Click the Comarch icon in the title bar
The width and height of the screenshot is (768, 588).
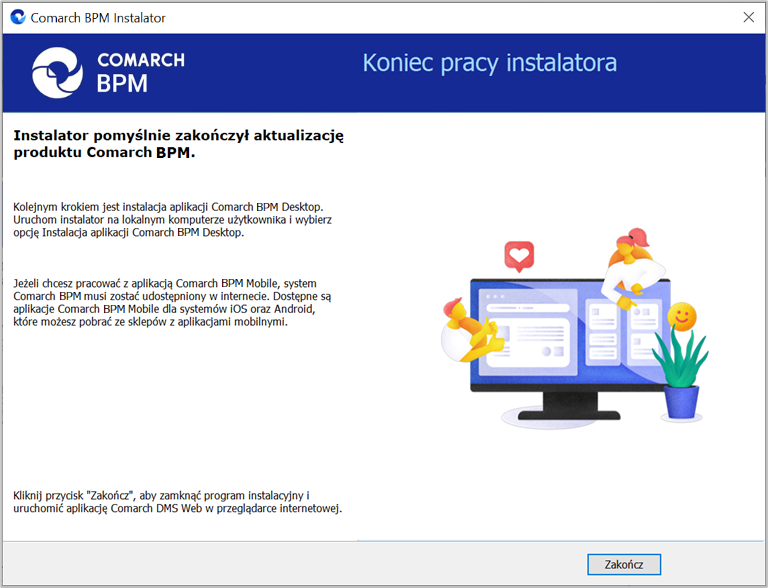point(18,17)
